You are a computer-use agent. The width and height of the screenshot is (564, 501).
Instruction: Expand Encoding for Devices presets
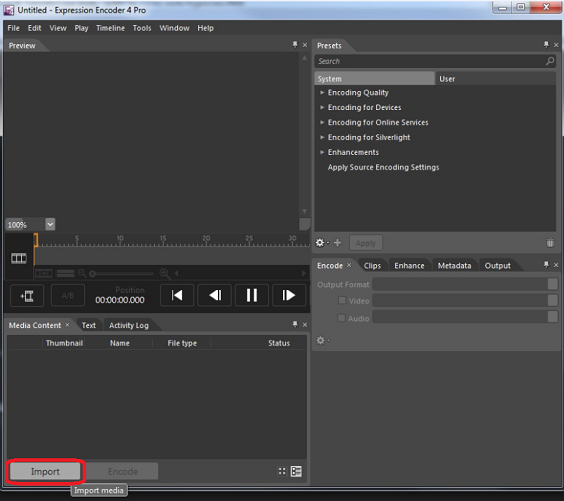click(x=322, y=107)
